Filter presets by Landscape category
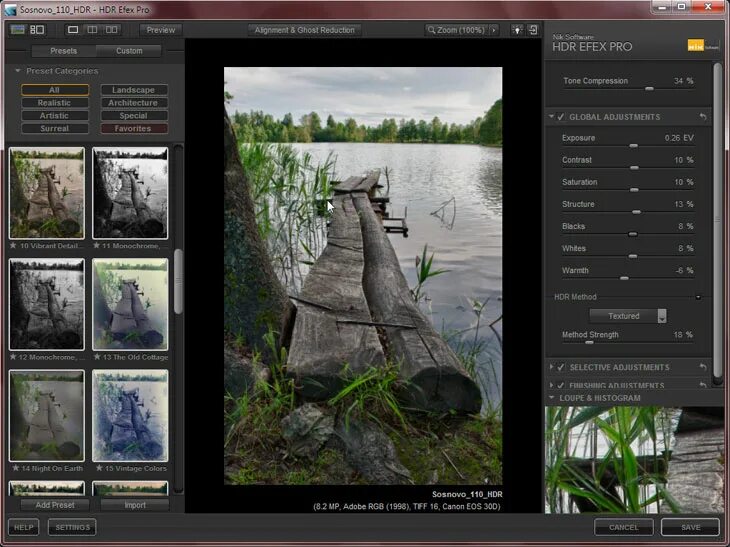The image size is (730, 547). (134, 90)
